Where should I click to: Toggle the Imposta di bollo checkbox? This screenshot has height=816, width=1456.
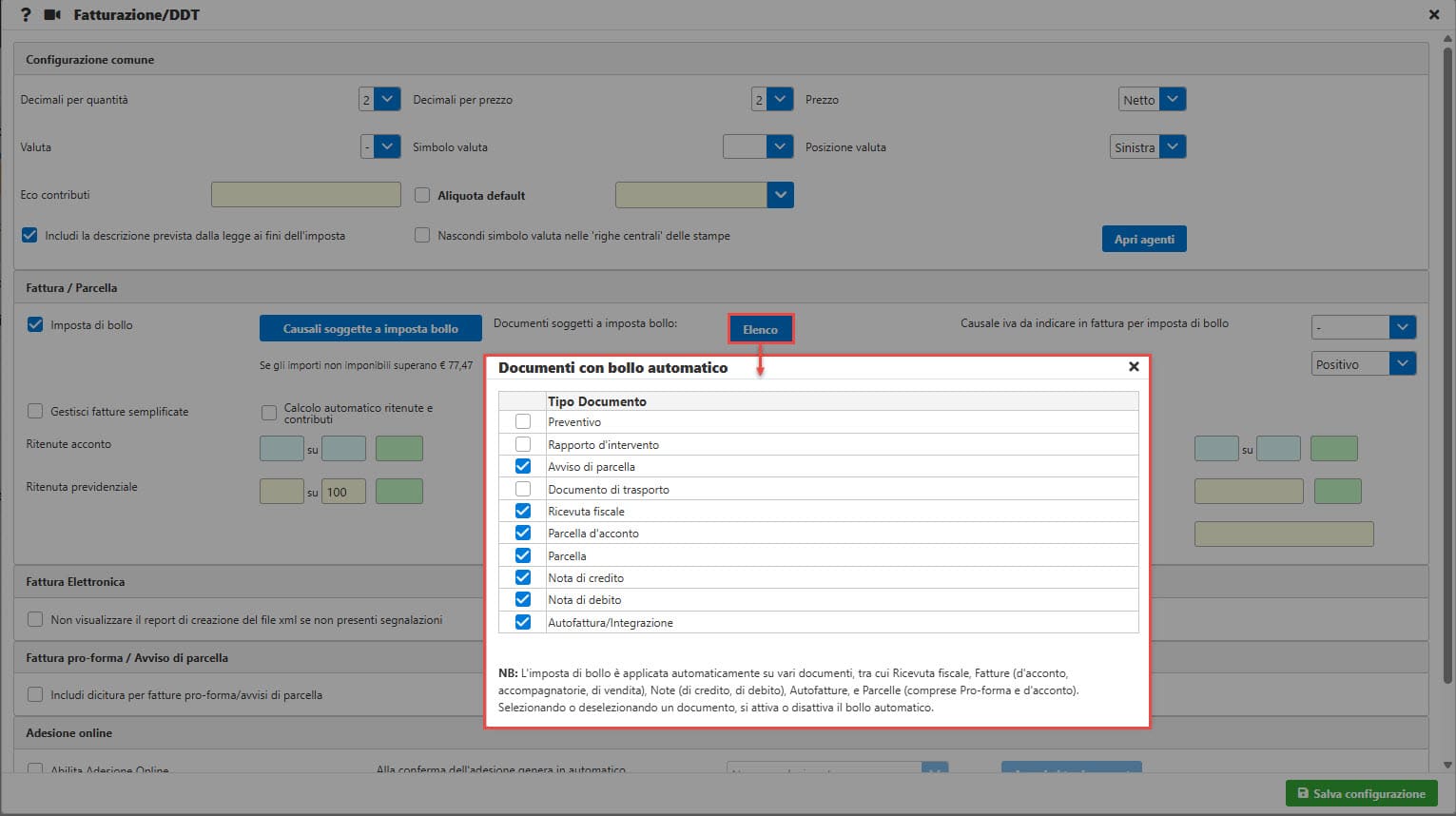pos(35,325)
